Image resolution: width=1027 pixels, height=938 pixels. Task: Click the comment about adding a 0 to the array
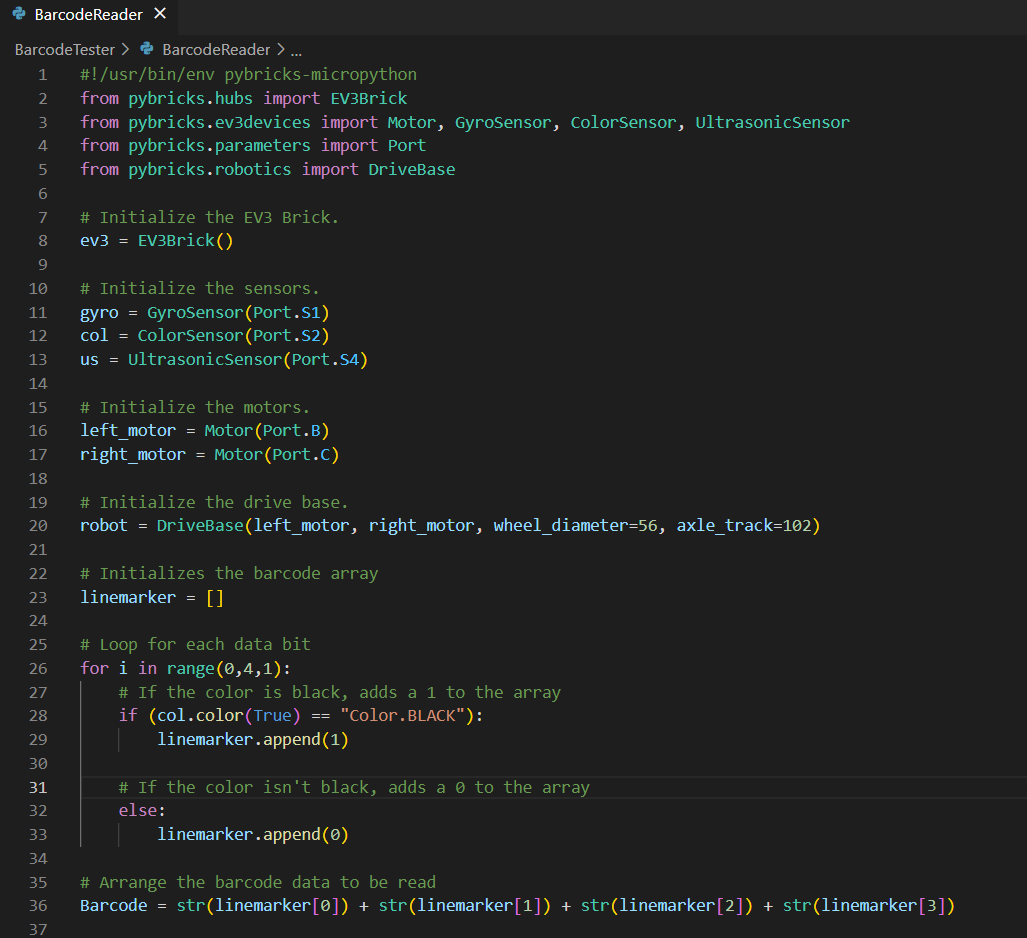[x=354, y=787]
